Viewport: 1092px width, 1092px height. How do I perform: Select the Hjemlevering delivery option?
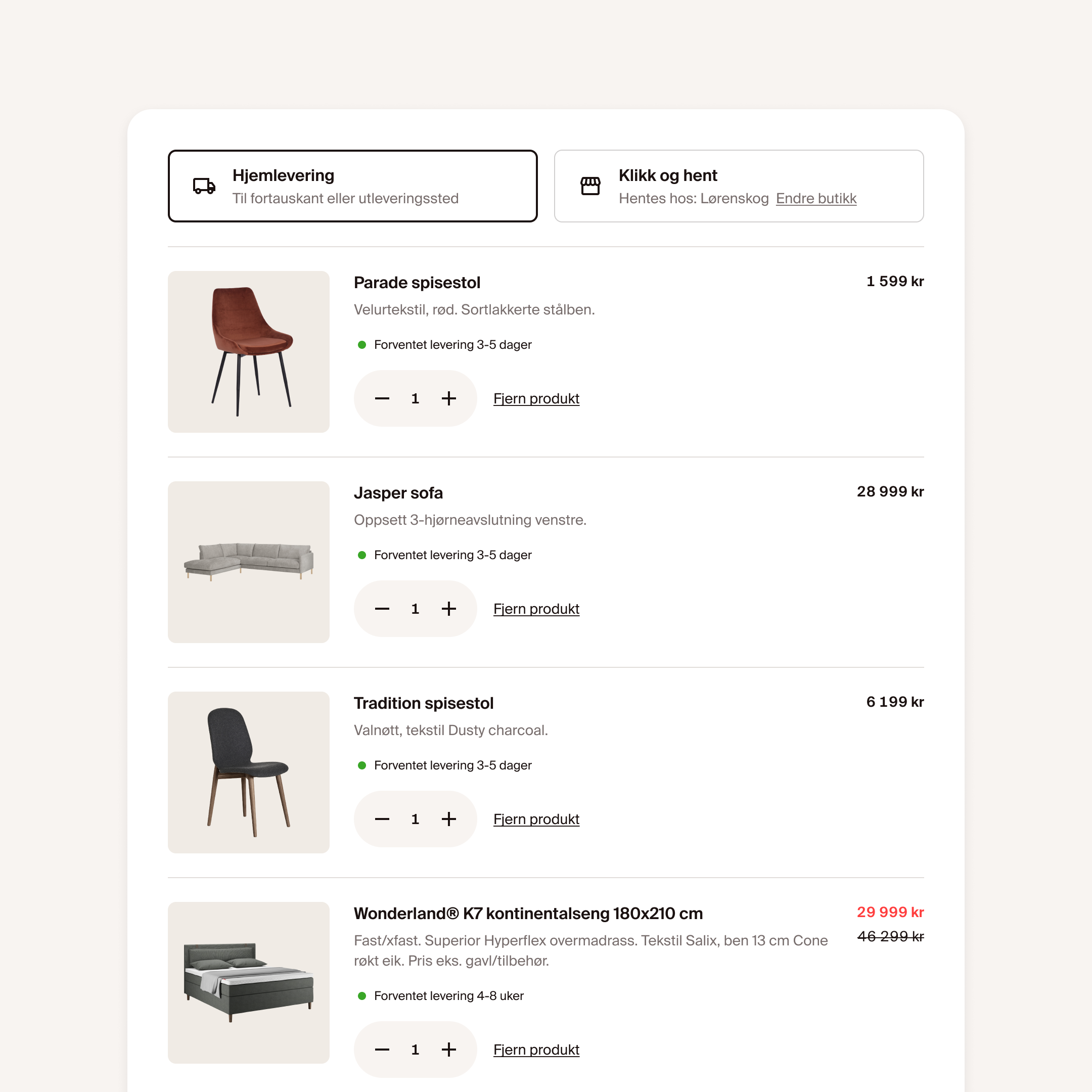353,186
